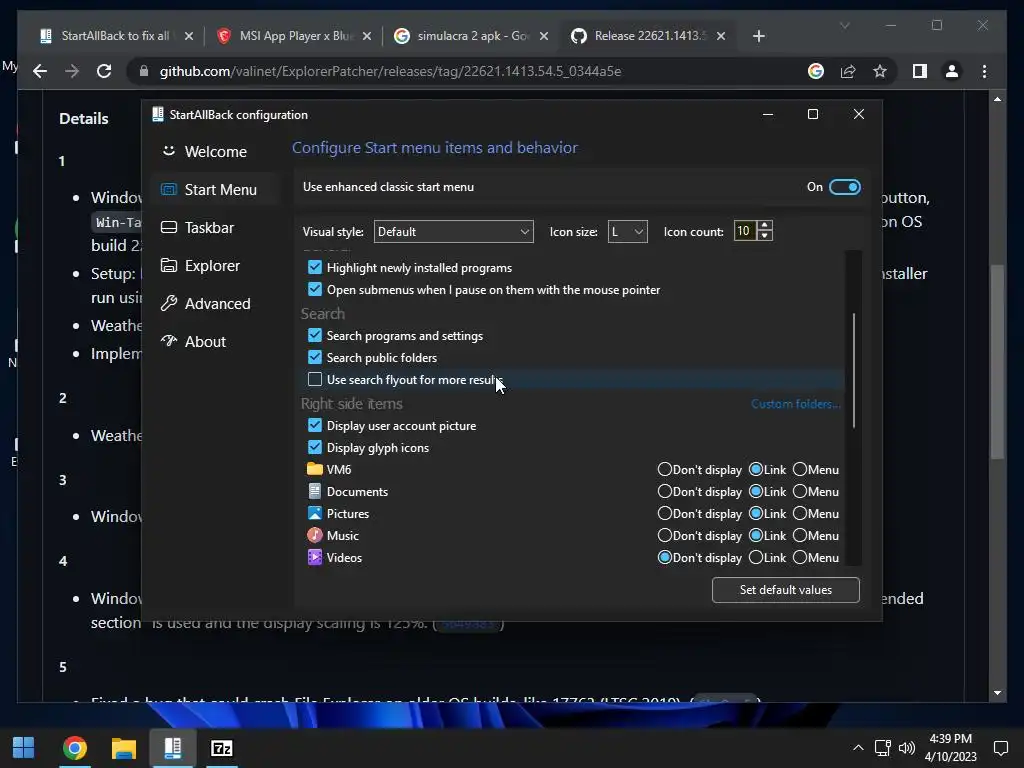
Task: Toggle Chrome side panel icon
Action: [920, 71]
